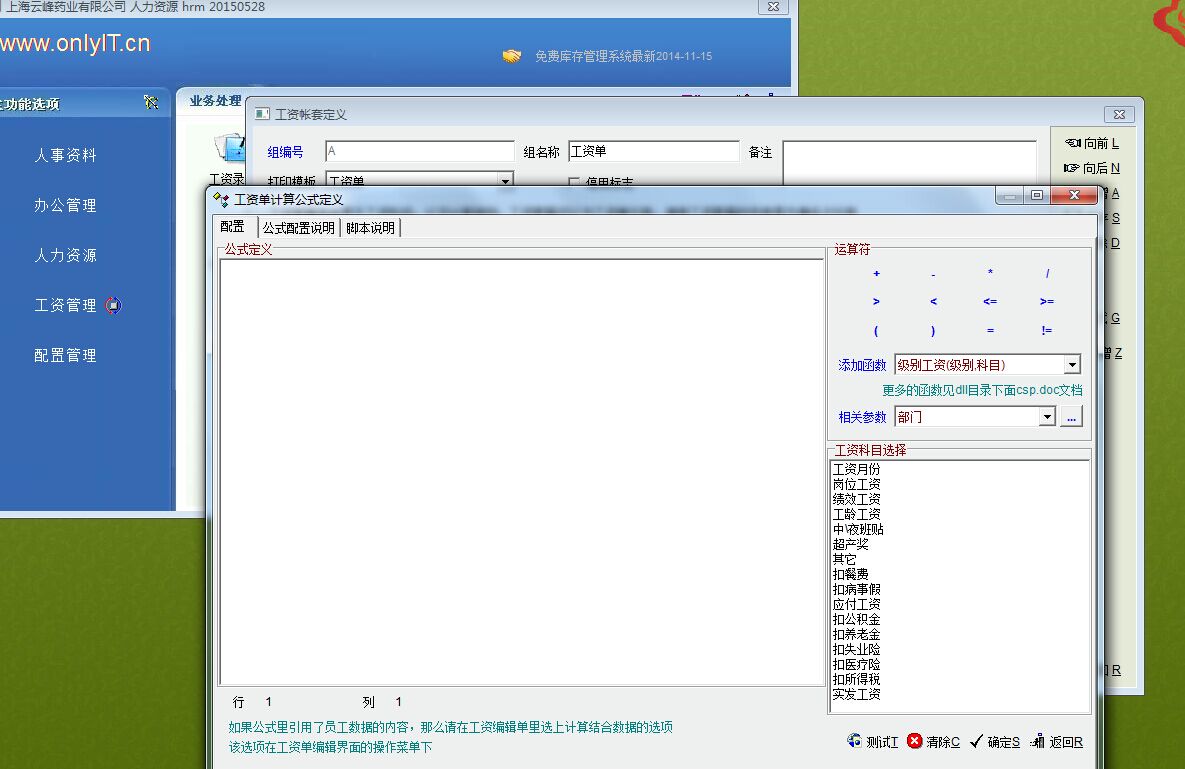Screen dimensions: 1185x769
Task: Open the 打印模板 dropdown arrow
Action: pos(505,182)
